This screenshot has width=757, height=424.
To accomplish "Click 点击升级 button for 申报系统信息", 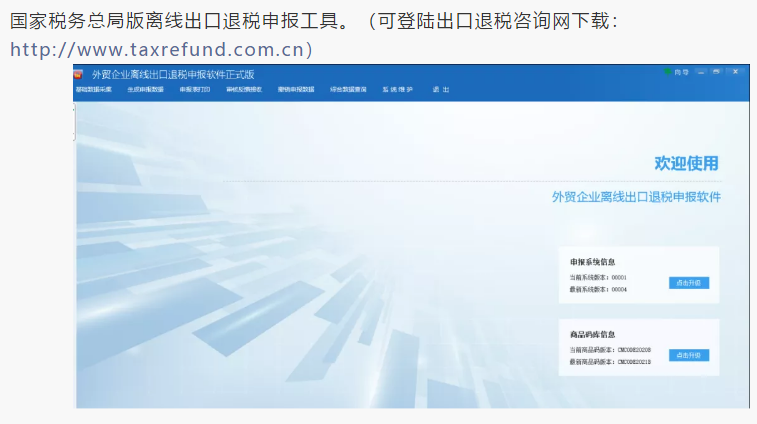I will click(689, 283).
